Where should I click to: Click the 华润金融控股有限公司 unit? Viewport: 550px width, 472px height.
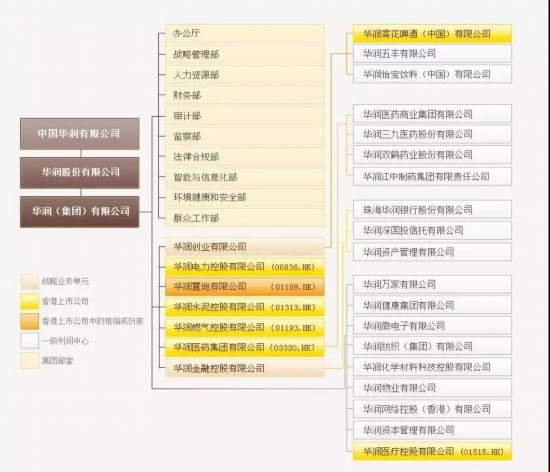244,368
